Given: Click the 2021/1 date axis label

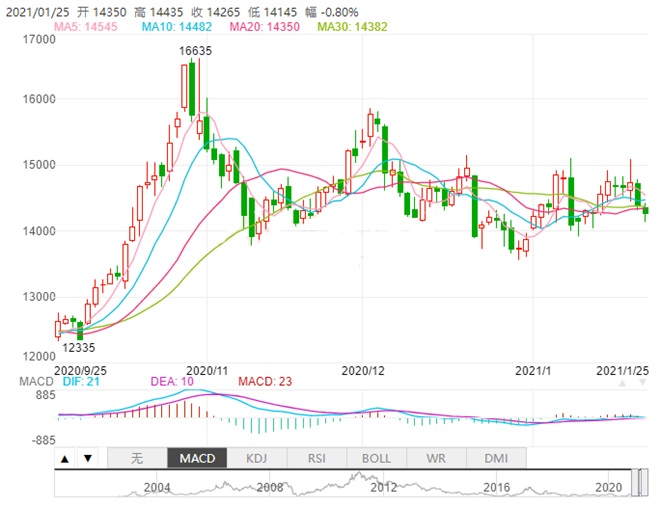Looking at the screenshot, I should (x=533, y=371).
